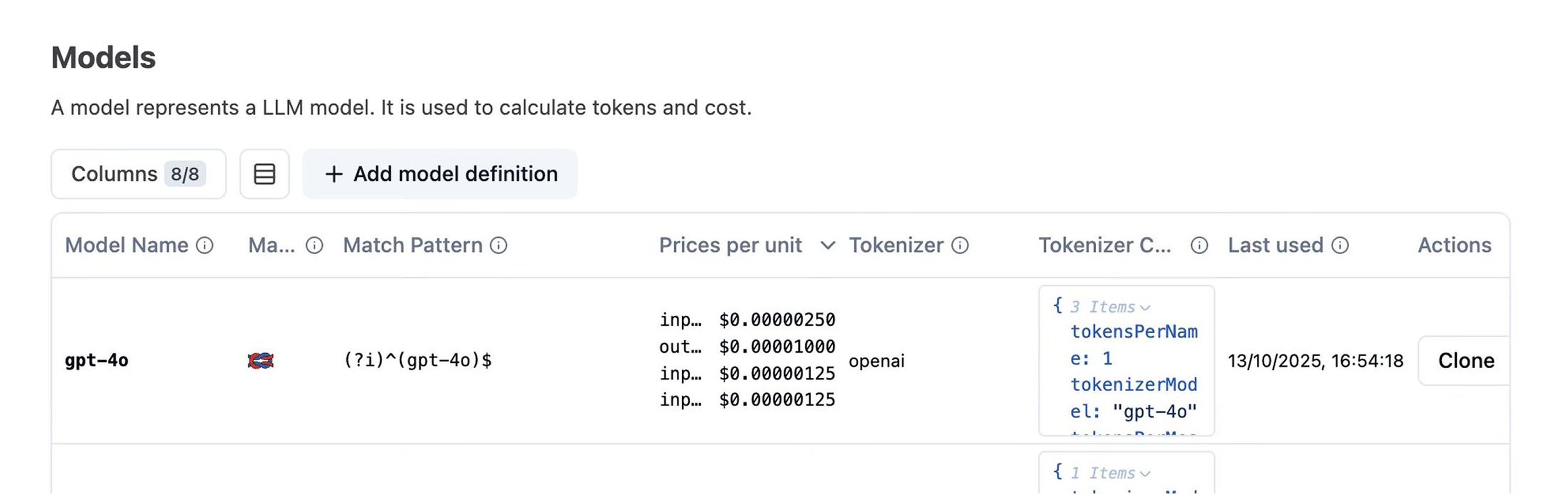Click the Prices per unit column header
This screenshot has height=494, width=1568.
(730, 246)
